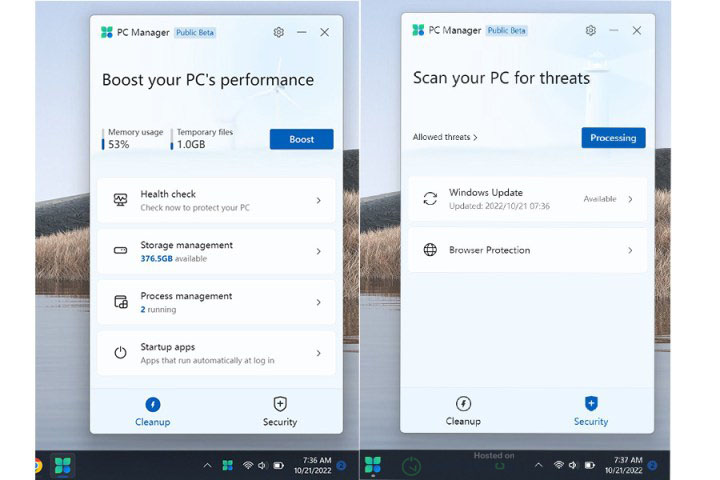The height and width of the screenshot is (480, 720).
Task: Open the Allowed threats link
Action: (445, 138)
